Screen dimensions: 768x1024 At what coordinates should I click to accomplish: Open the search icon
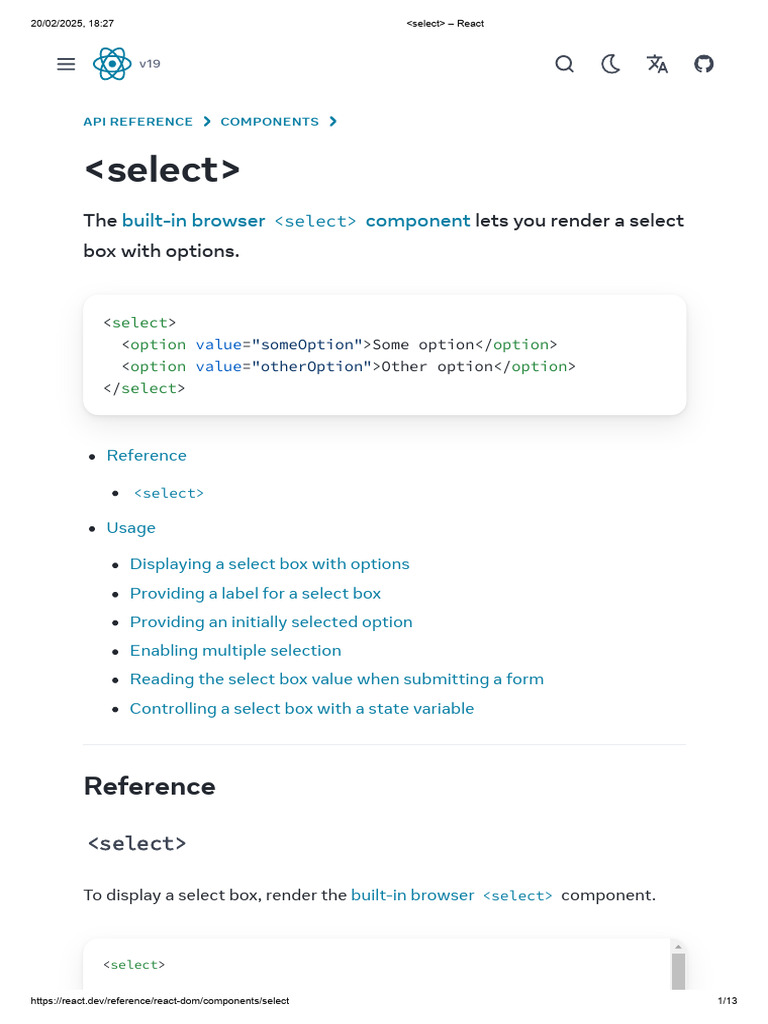point(564,64)
